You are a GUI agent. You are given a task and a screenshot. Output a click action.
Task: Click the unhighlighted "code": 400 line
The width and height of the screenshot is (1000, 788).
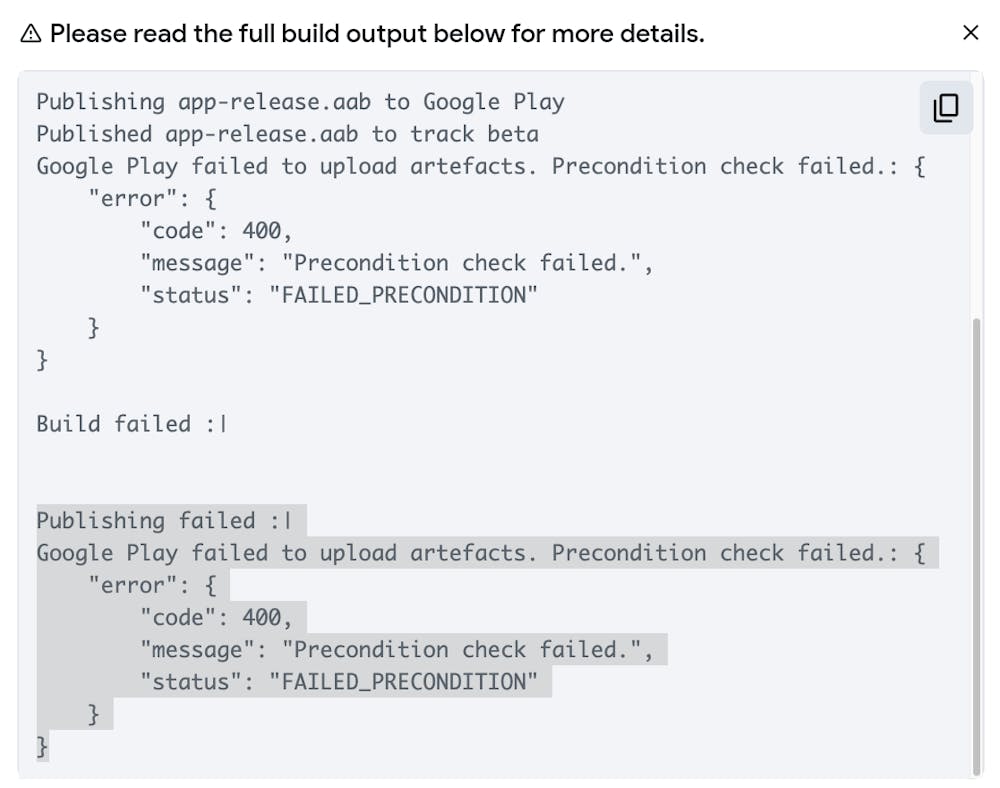pyautogui.click(x=216, y=231)
